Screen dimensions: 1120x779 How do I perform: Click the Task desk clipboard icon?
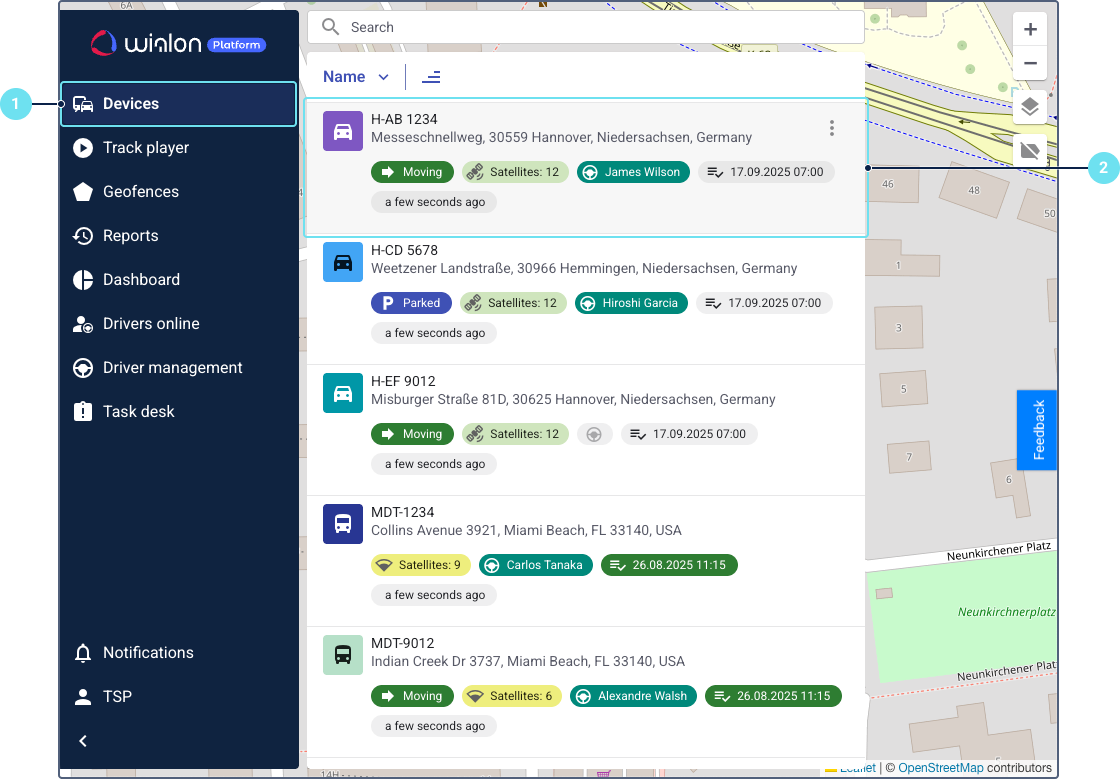(83, 412)
